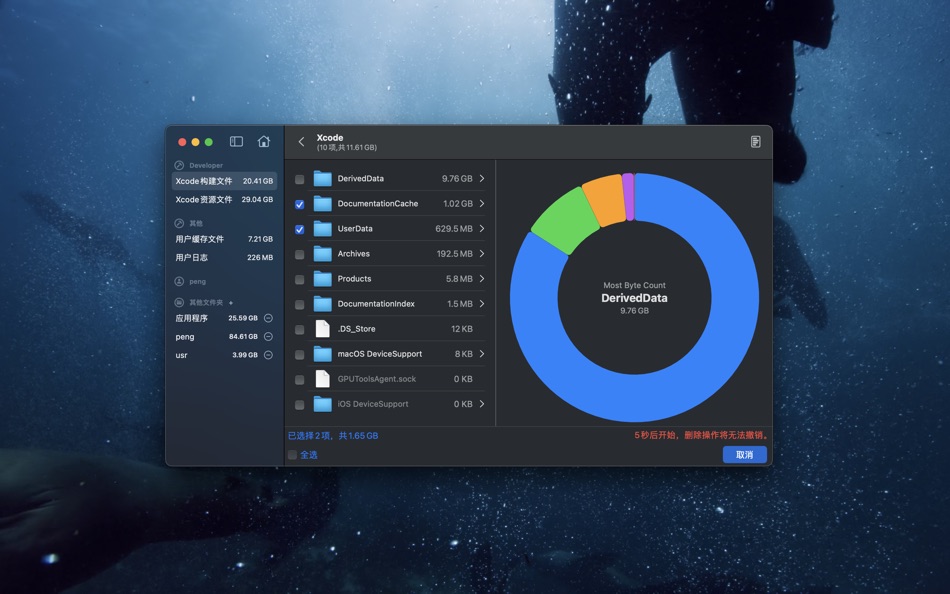
Task: Click the Archives folder icon
Action: tap(322, 254)
